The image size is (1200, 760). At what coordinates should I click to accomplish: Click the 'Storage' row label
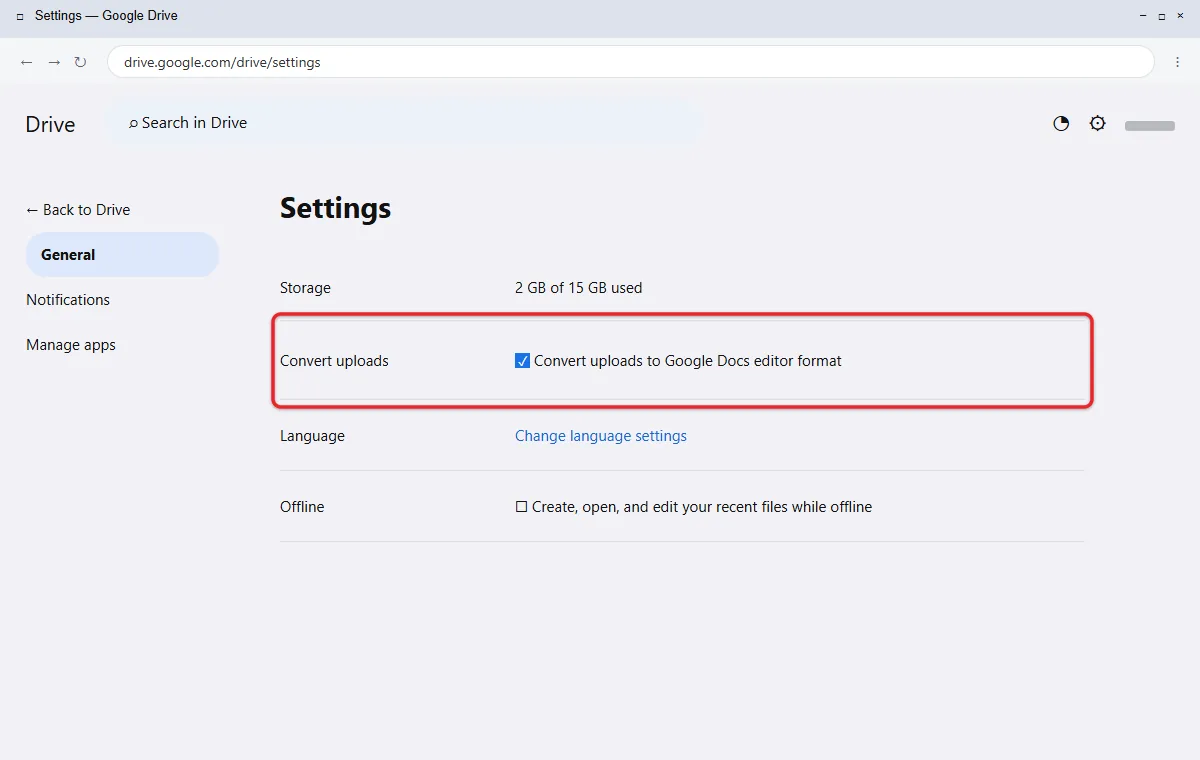[305, 288]
